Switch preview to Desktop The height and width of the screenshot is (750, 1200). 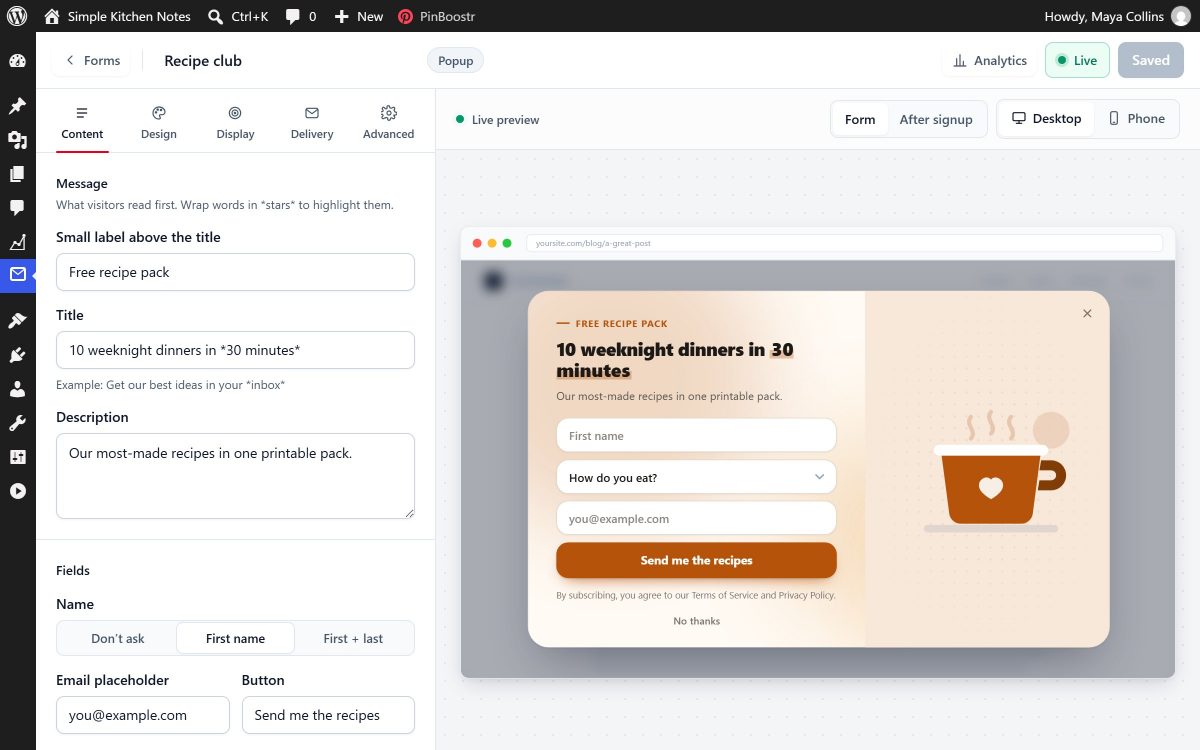pos(1046,118)
